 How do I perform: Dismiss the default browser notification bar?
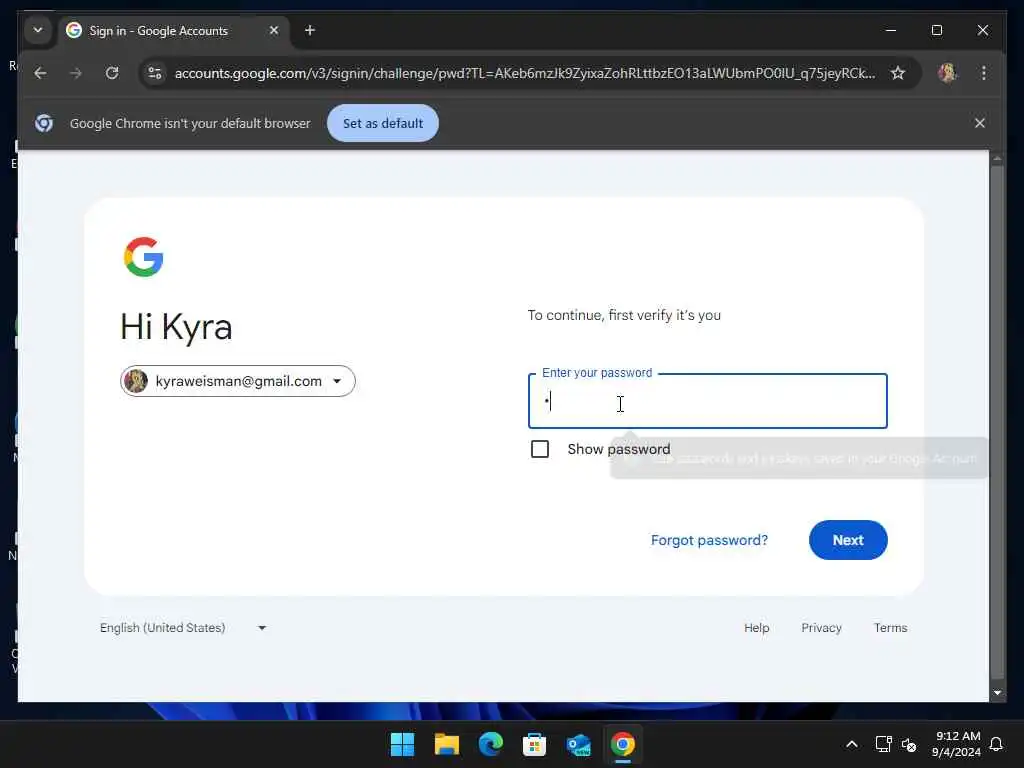pos(980,123)
